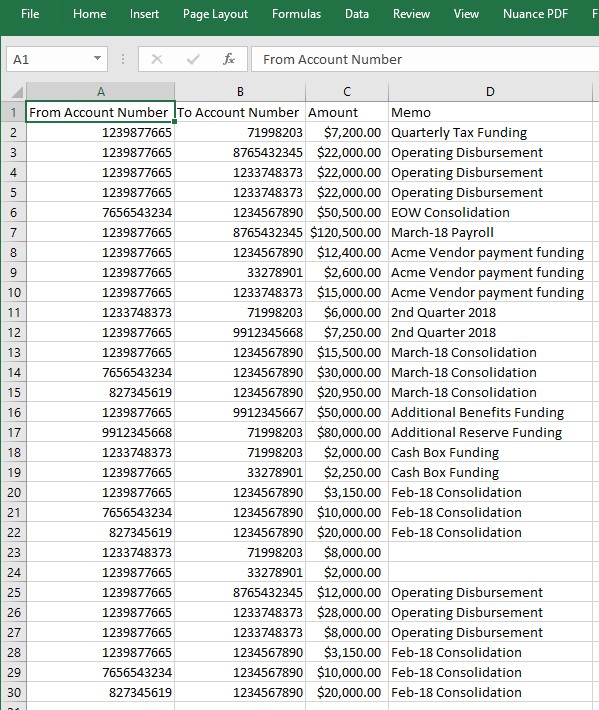The height and width of the screenshot is (710, 599).
Task: Select the Page Layout tab
Action: coord(215,14)
